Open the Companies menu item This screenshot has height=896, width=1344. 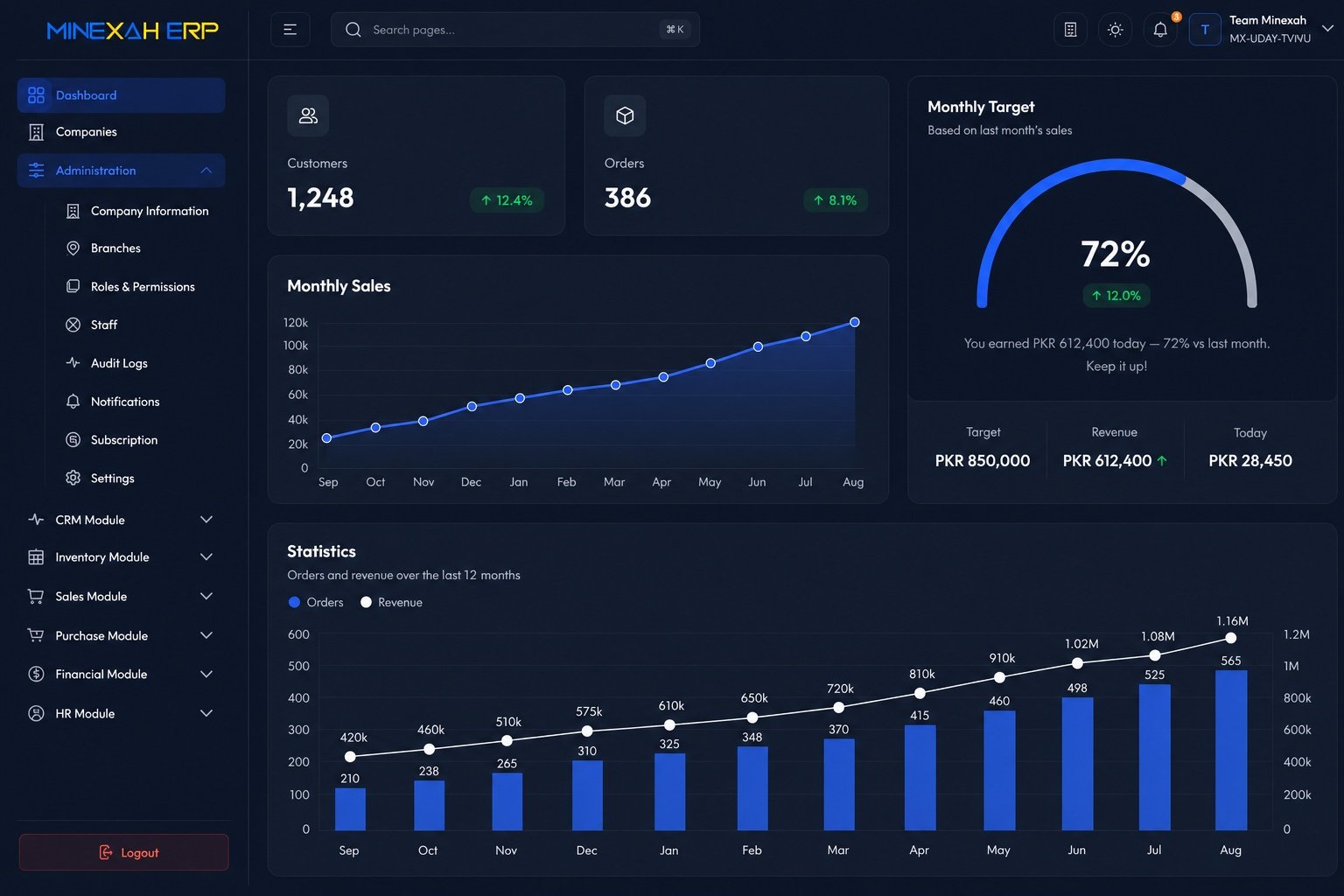(x=121, y=132)
